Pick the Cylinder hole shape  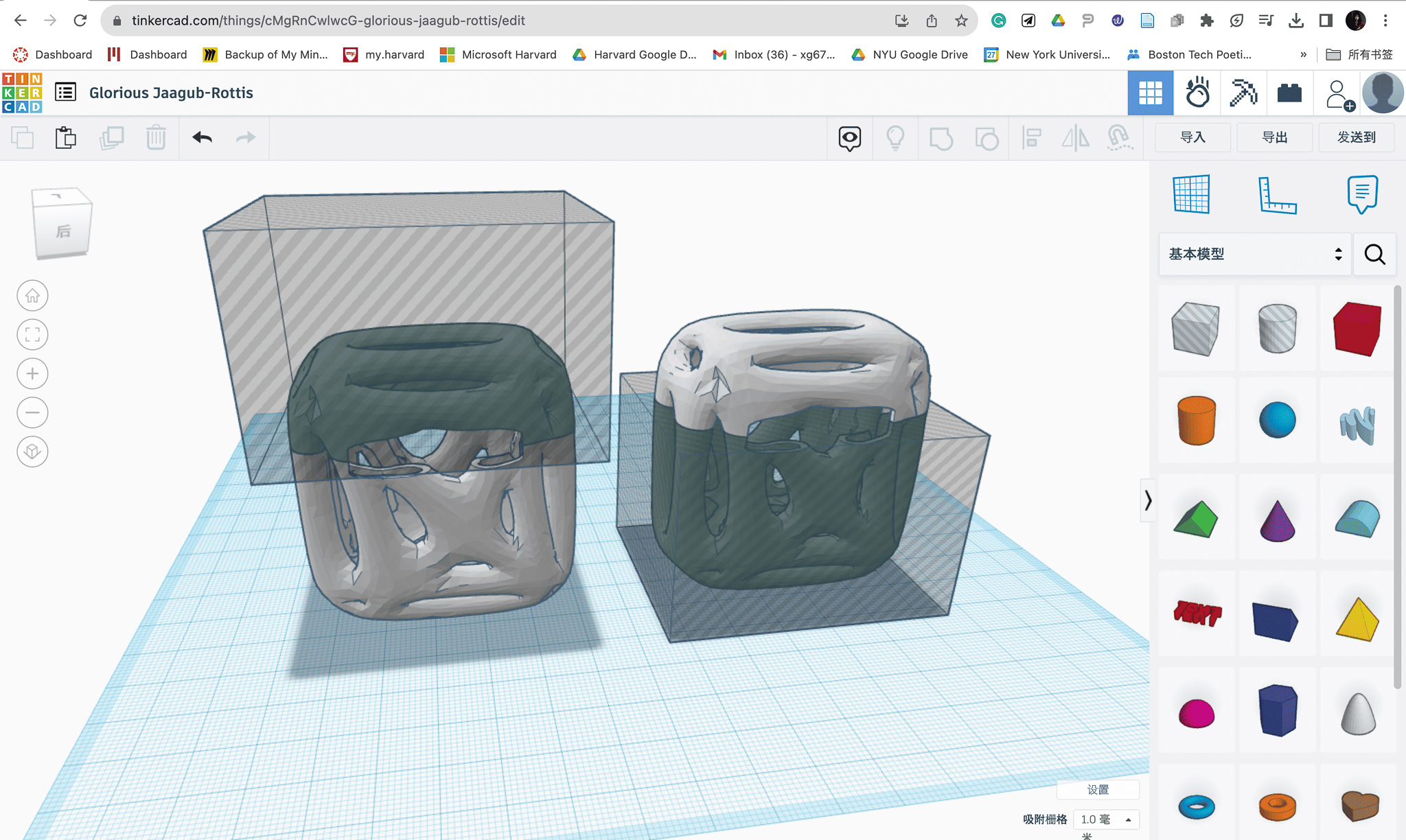(1277, 329)
